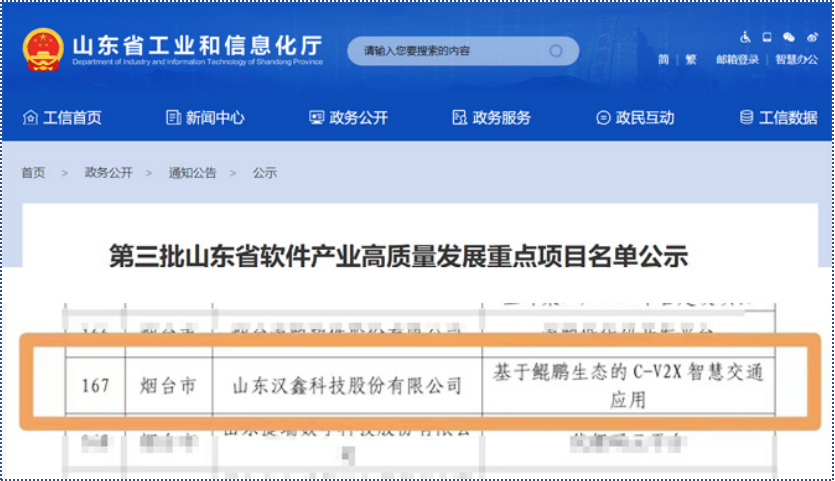Click 首页 in the breadcrumb
The height and width of the screenshot is (481, 835).
33,173
